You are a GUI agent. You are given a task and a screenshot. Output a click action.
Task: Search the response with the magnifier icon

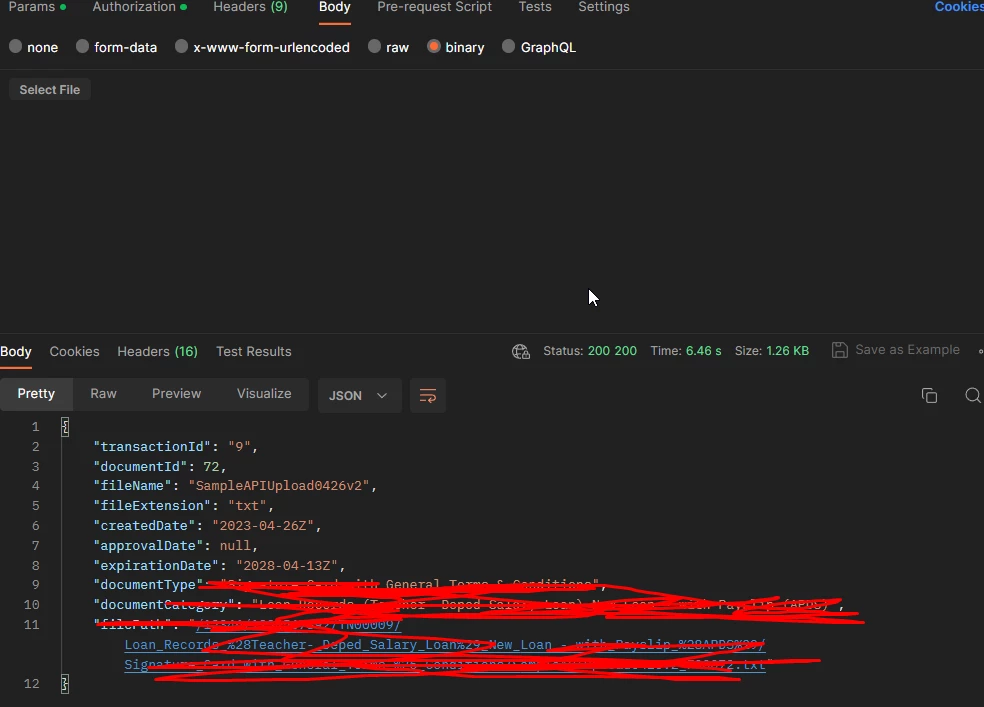(x=973, y=395)
